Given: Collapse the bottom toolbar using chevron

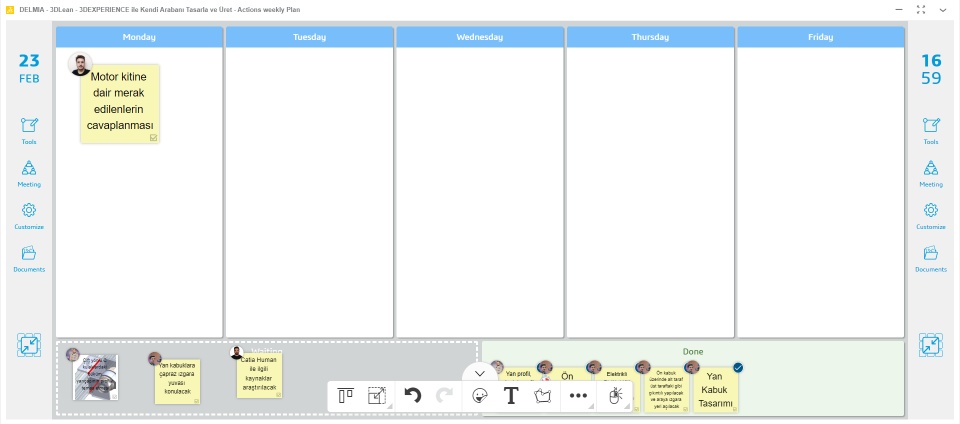Looking at the screenshot, I should pos(480,373).
